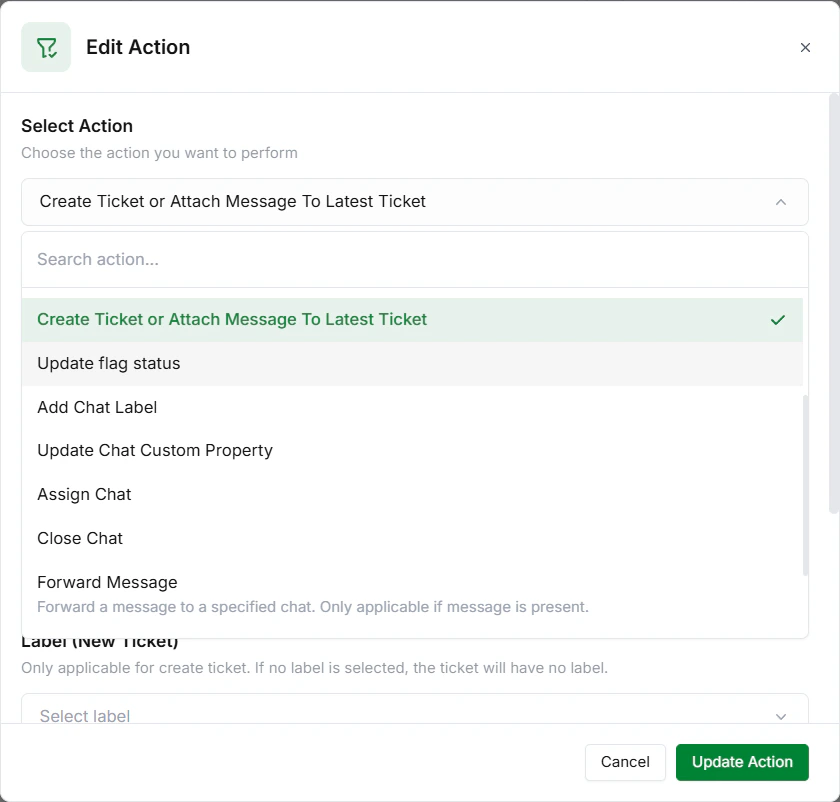This screenshot has height=802, width=840.
Task: Focus the Search action input box
Action: (x=414, y=260)
